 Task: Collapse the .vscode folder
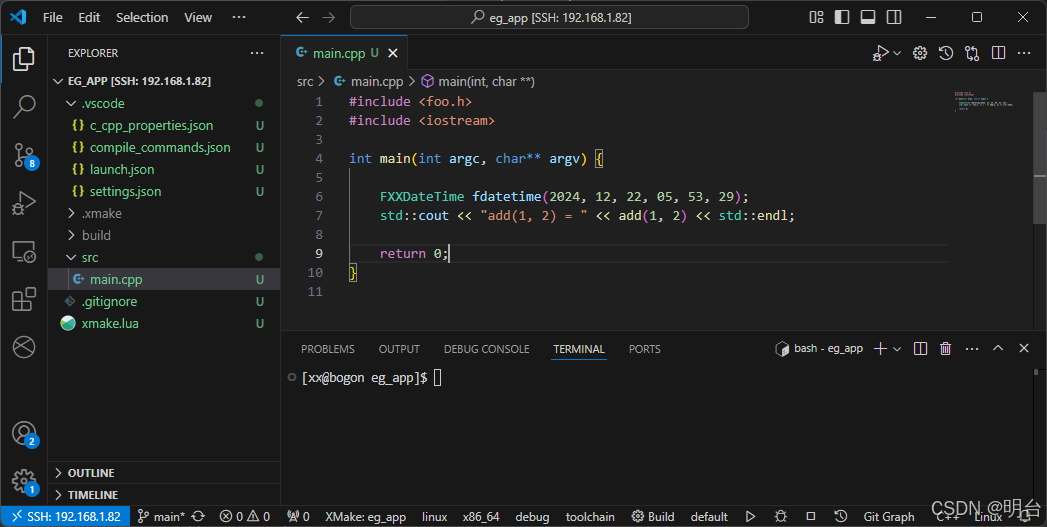click(164, 104)
